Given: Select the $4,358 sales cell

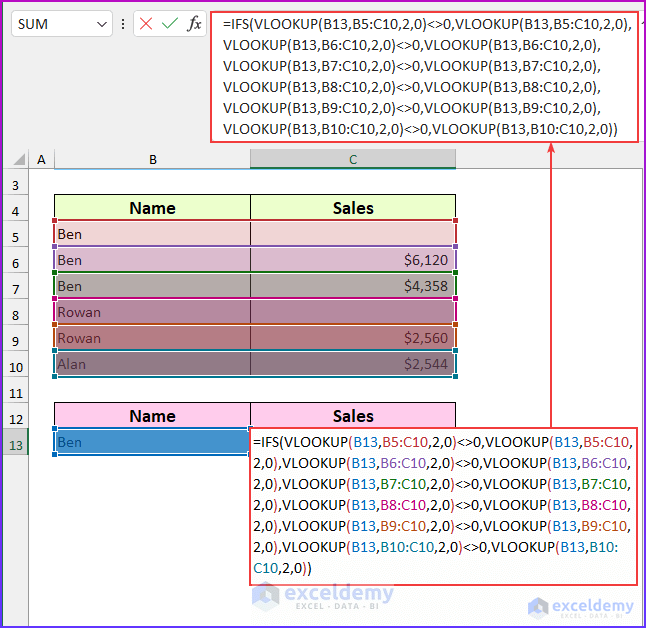Looking at the screenshot, I should (x=353, y=286).
